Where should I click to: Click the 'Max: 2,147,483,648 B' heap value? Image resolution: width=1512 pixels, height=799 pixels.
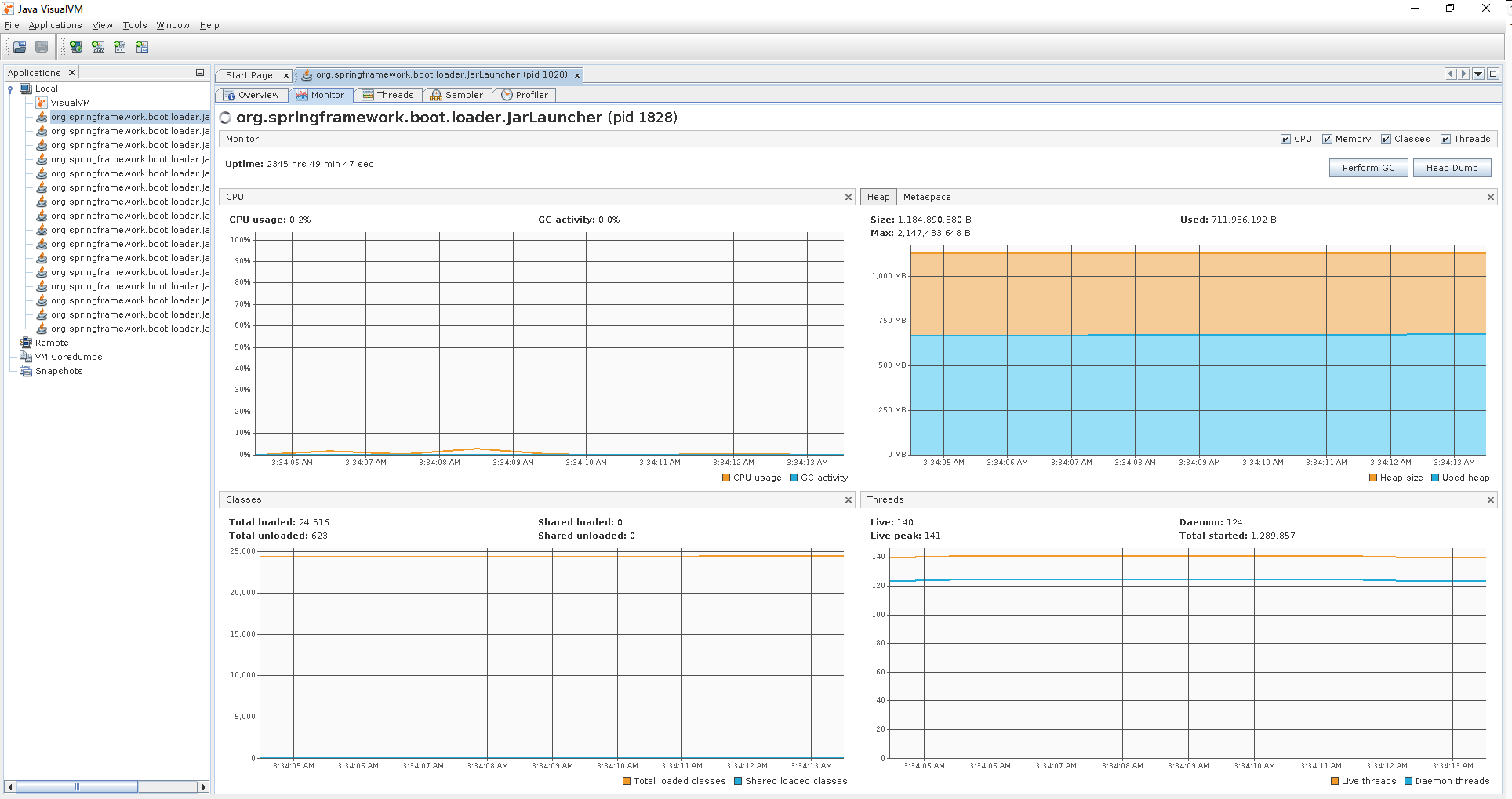tap(921, 233)
